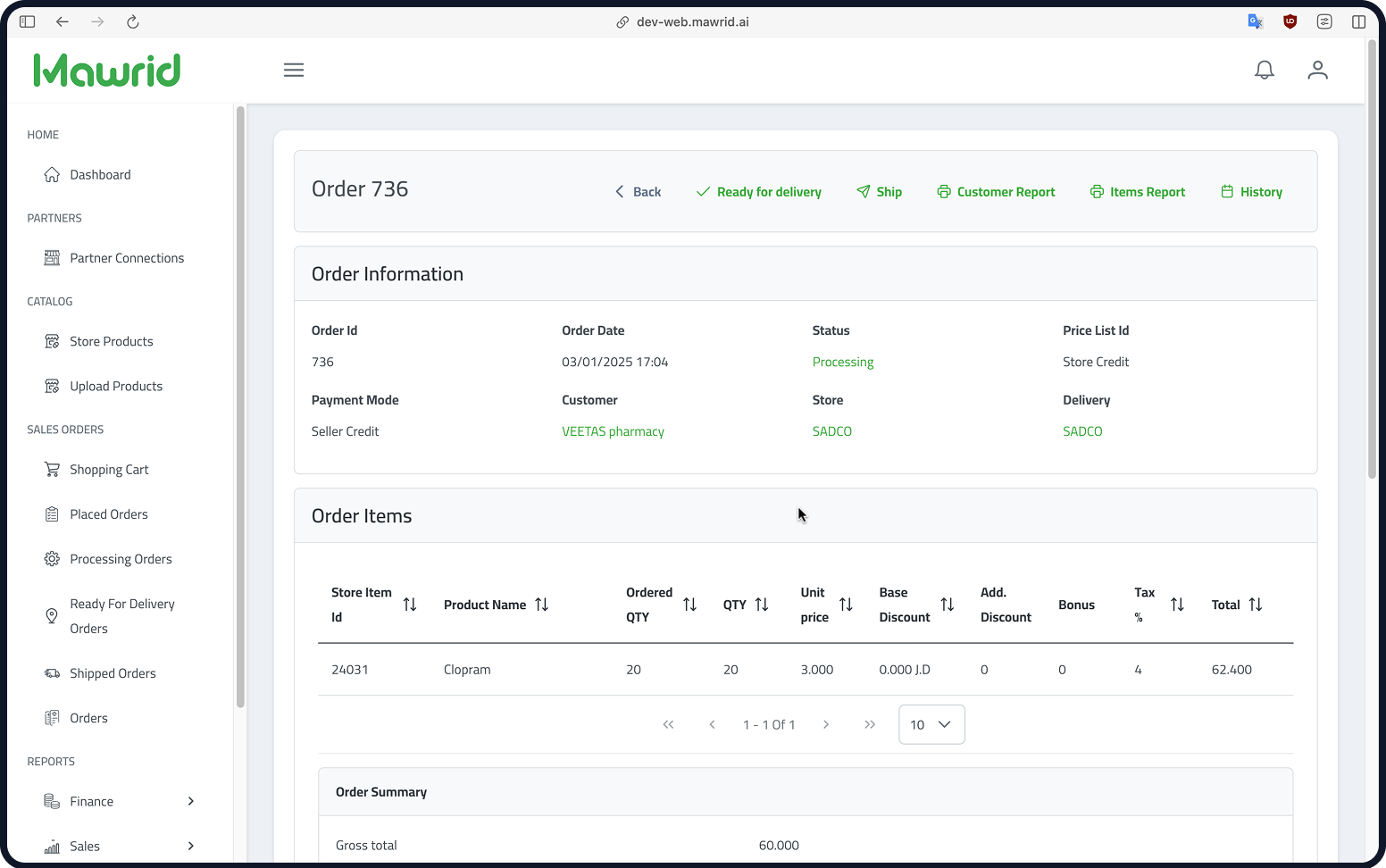Sort table by Product Name
This screenshot has width=1386, height=868.
[x=541, y=605]
